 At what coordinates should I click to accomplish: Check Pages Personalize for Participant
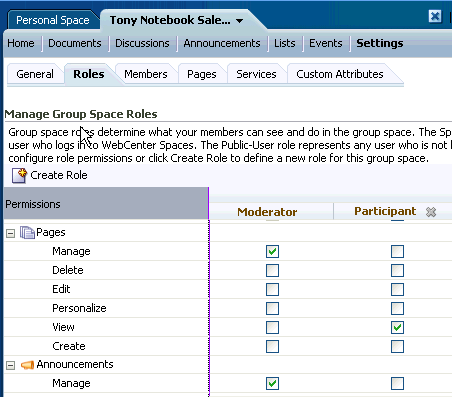[x=397, y=308]
